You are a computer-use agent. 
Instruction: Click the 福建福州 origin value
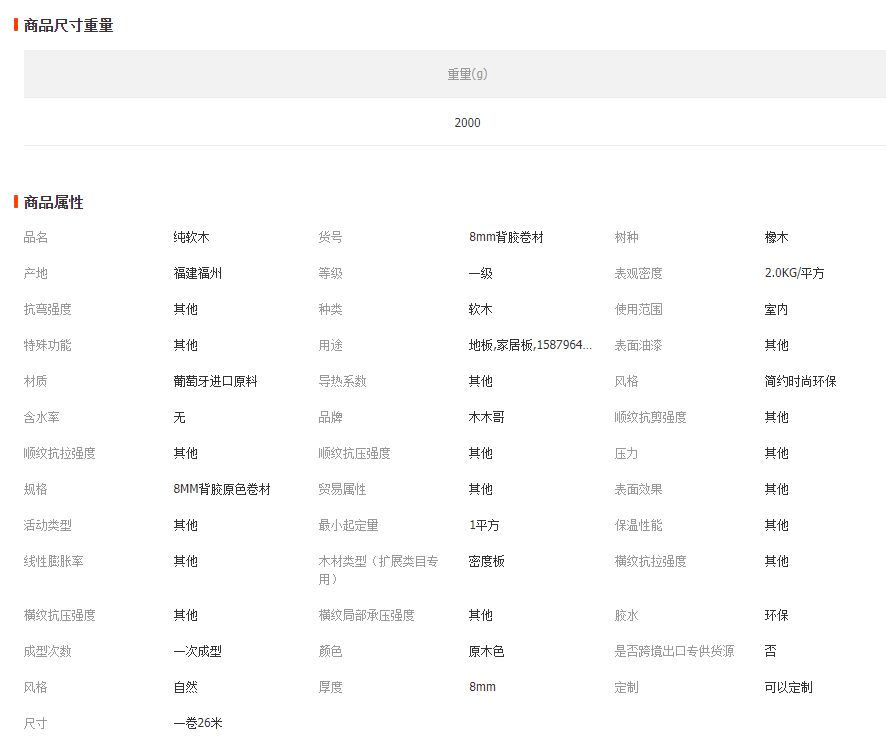click(197, 273)
